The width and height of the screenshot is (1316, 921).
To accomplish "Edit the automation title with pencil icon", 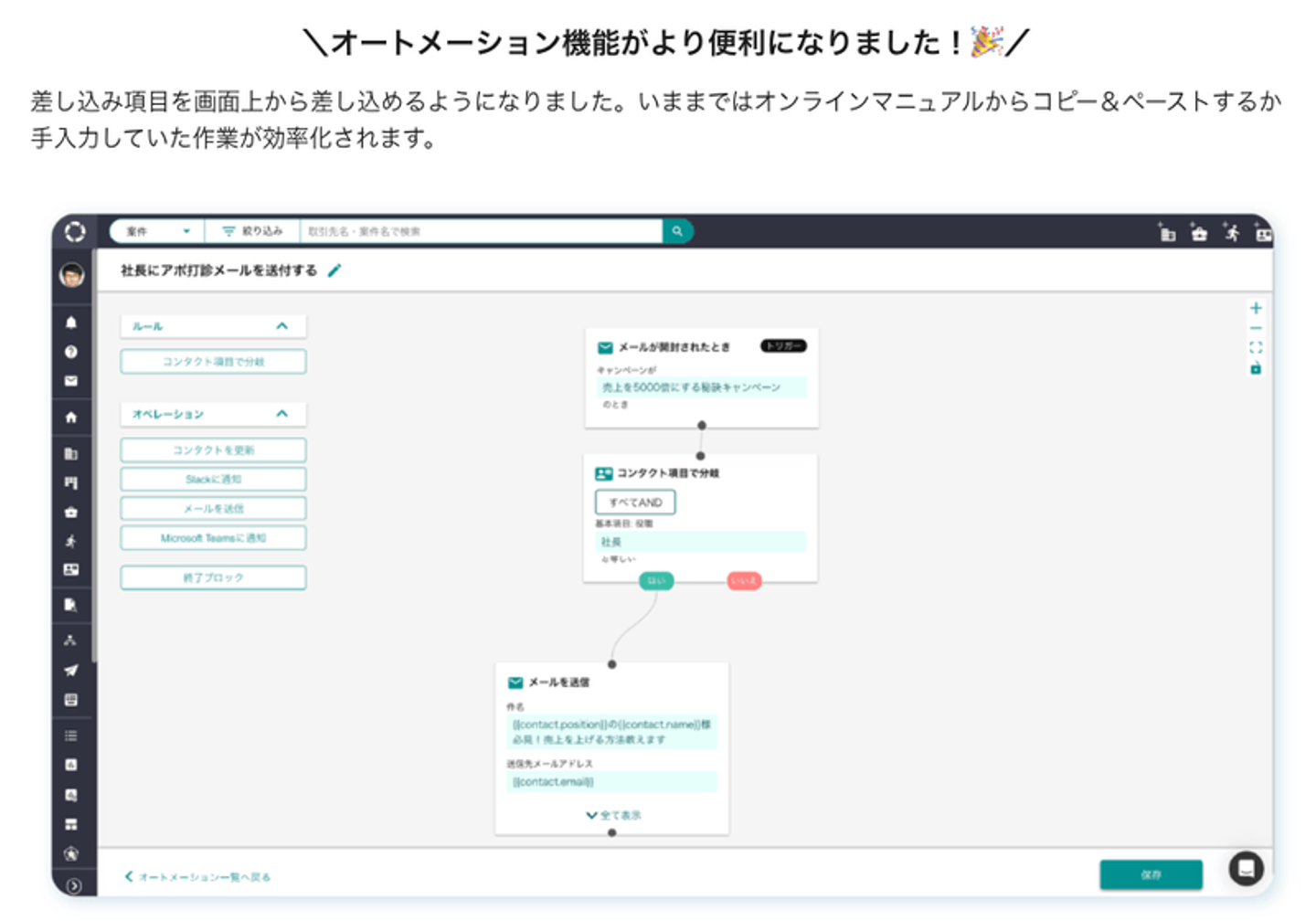I will 334,270.
